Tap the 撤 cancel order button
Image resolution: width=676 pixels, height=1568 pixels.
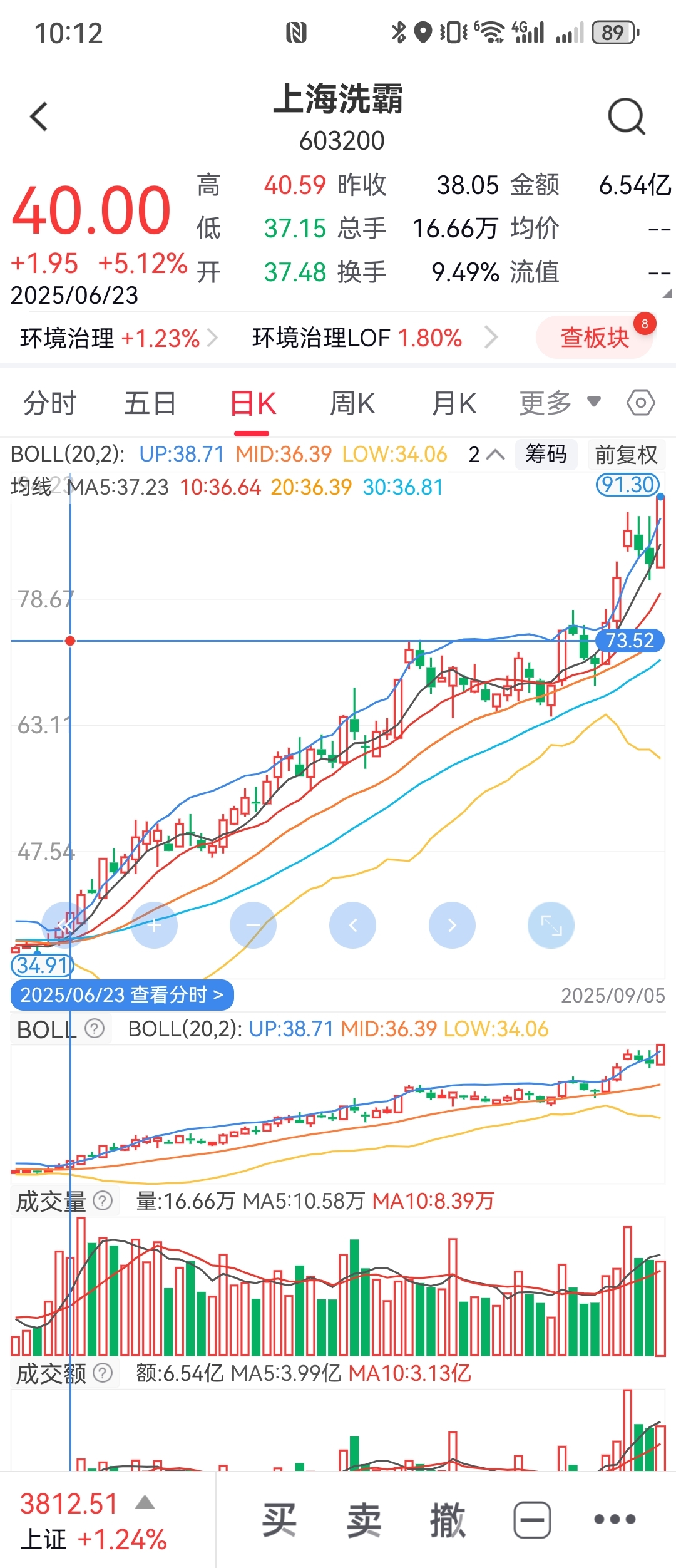448,1520
